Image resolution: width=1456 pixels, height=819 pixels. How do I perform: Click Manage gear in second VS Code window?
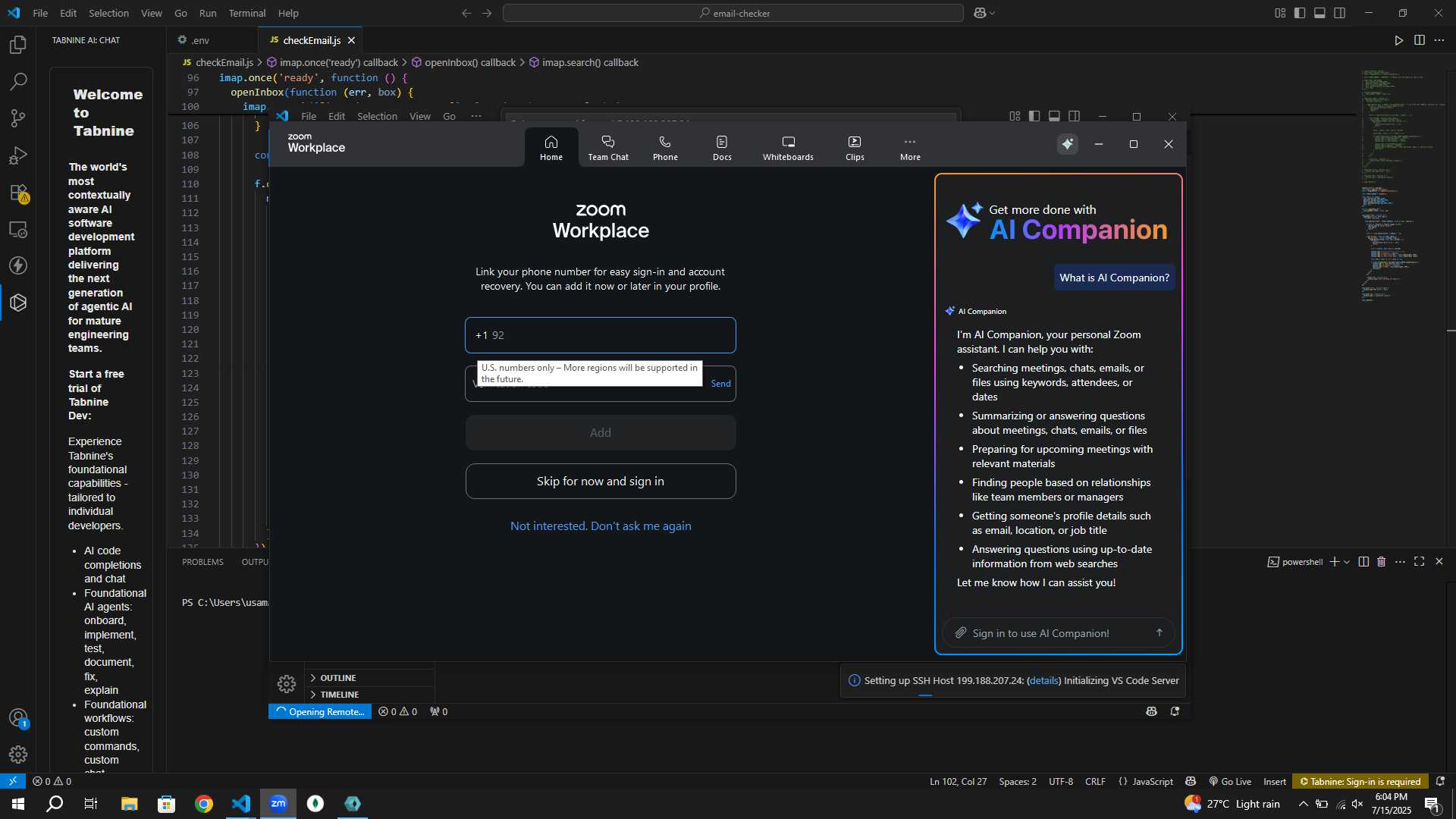click(x=286, y=684)
